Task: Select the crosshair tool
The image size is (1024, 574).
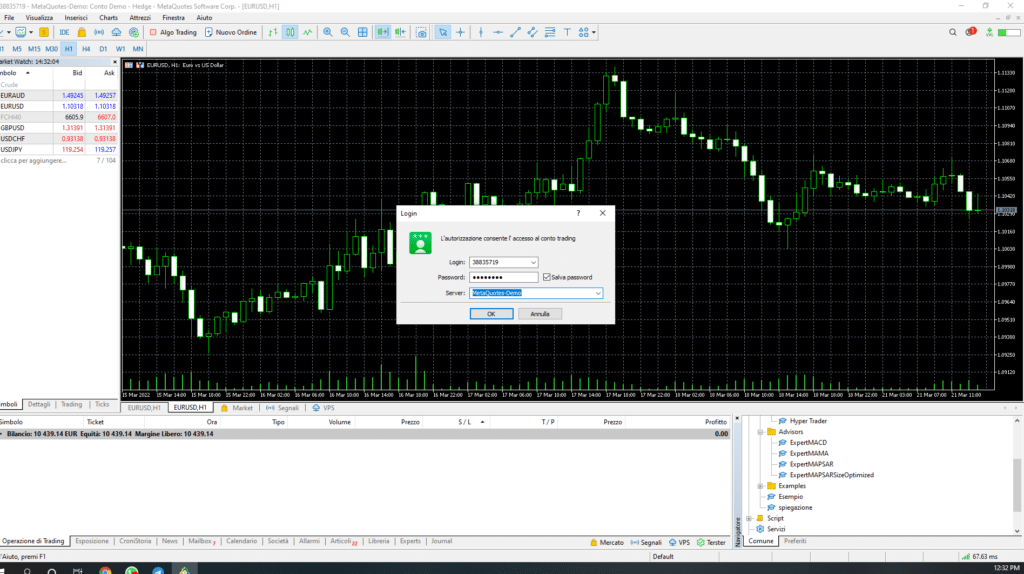Action: (460, 32)
